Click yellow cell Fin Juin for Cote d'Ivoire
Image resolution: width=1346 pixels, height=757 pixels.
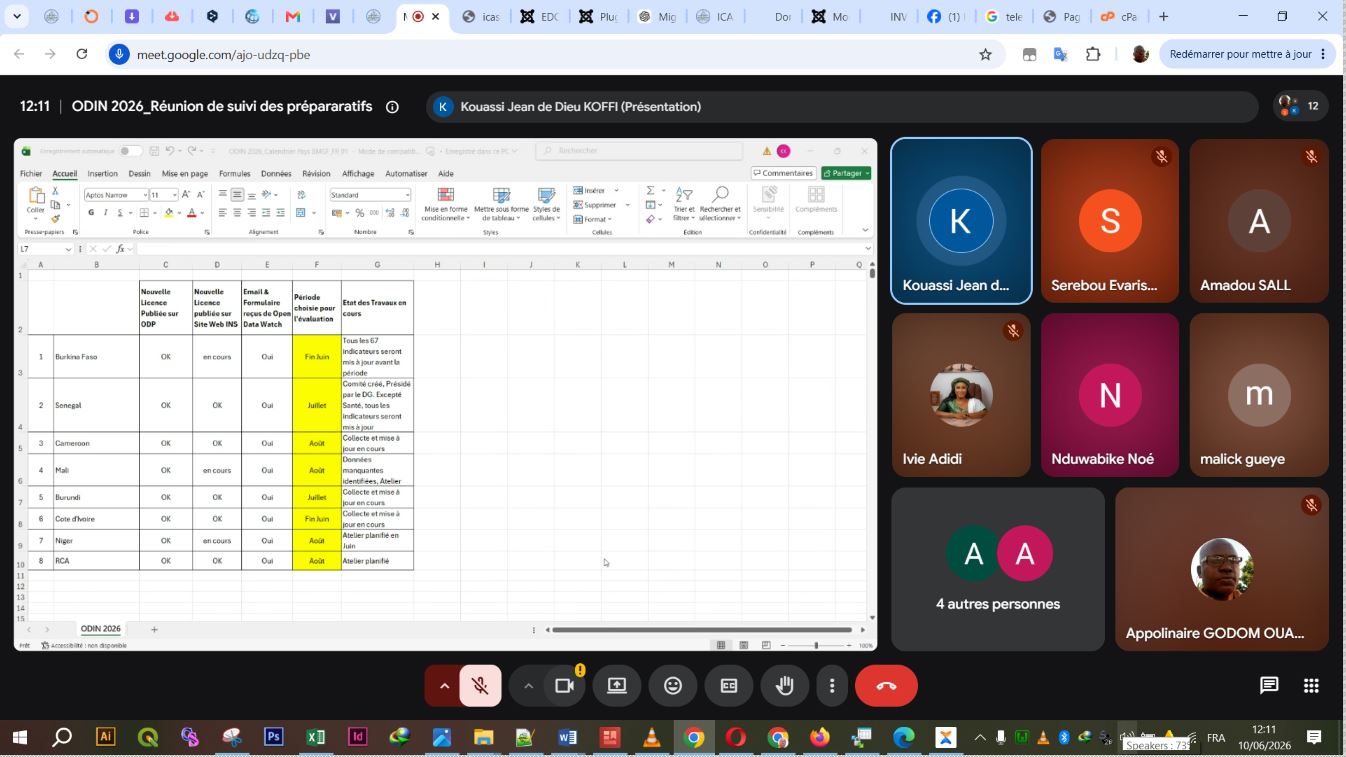pyautogui.click(x=317, y=519)
